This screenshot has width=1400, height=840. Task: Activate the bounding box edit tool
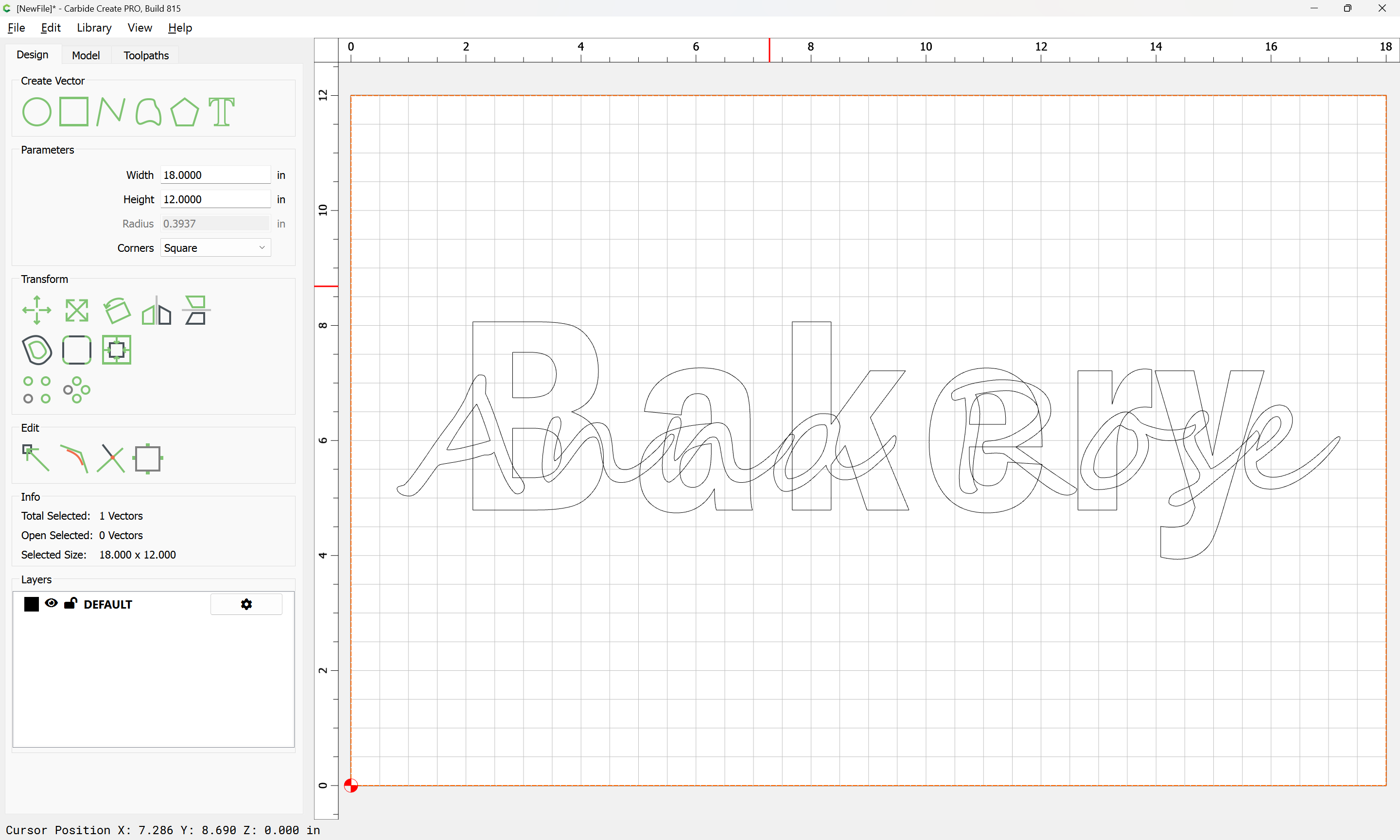tap(148, 458)
